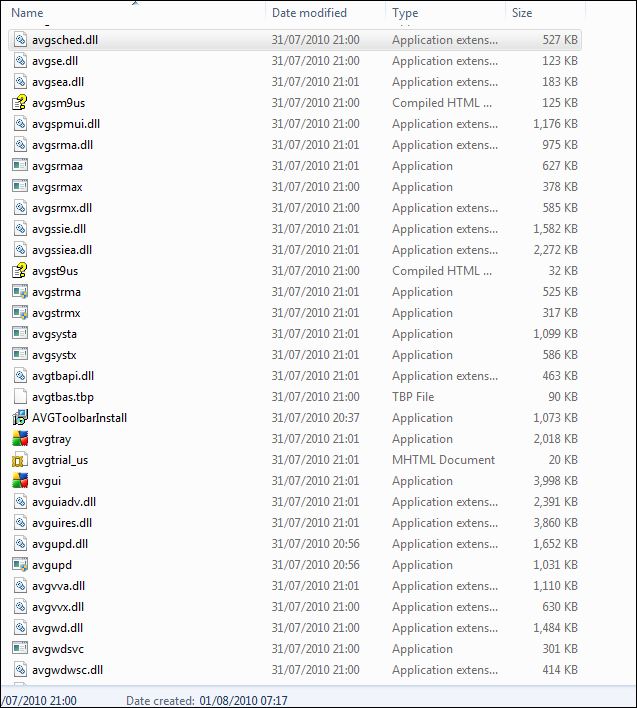Select the avgsrmx.dll file name
Viewport: 637px width, 708px height.
(x=62, y=208)
